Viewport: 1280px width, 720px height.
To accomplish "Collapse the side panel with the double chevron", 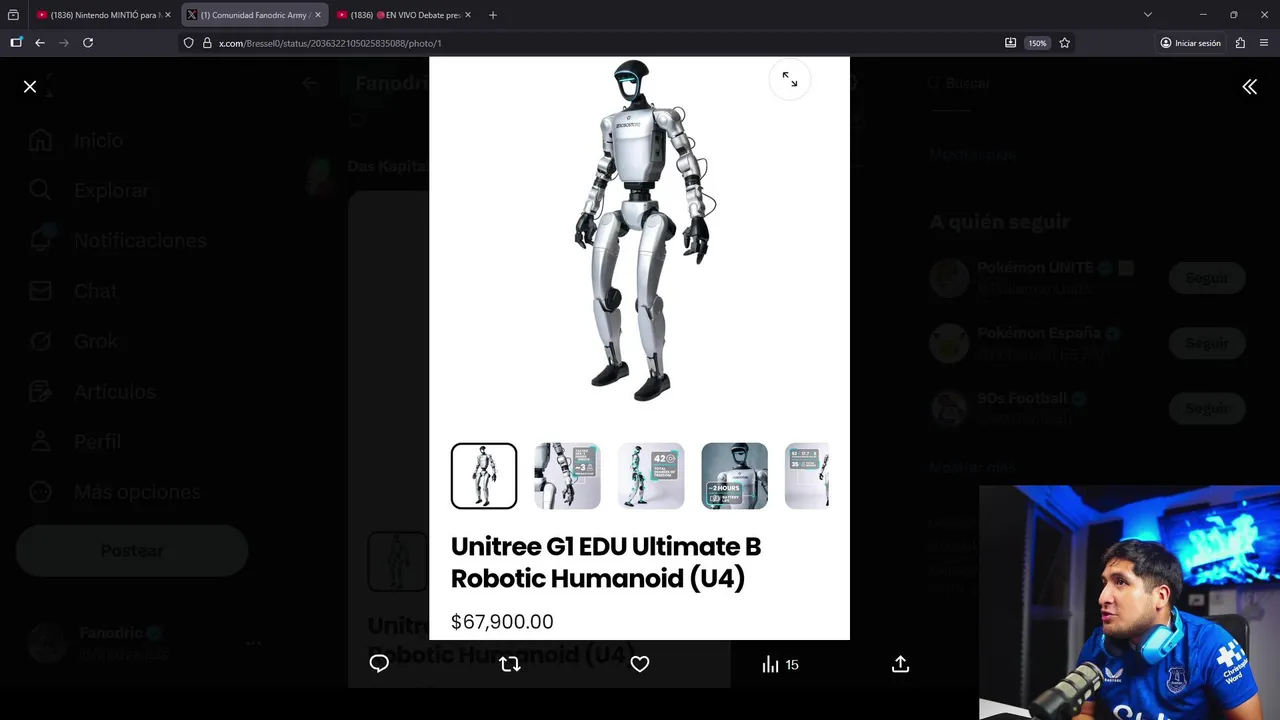I will (x=1249, y=87).
